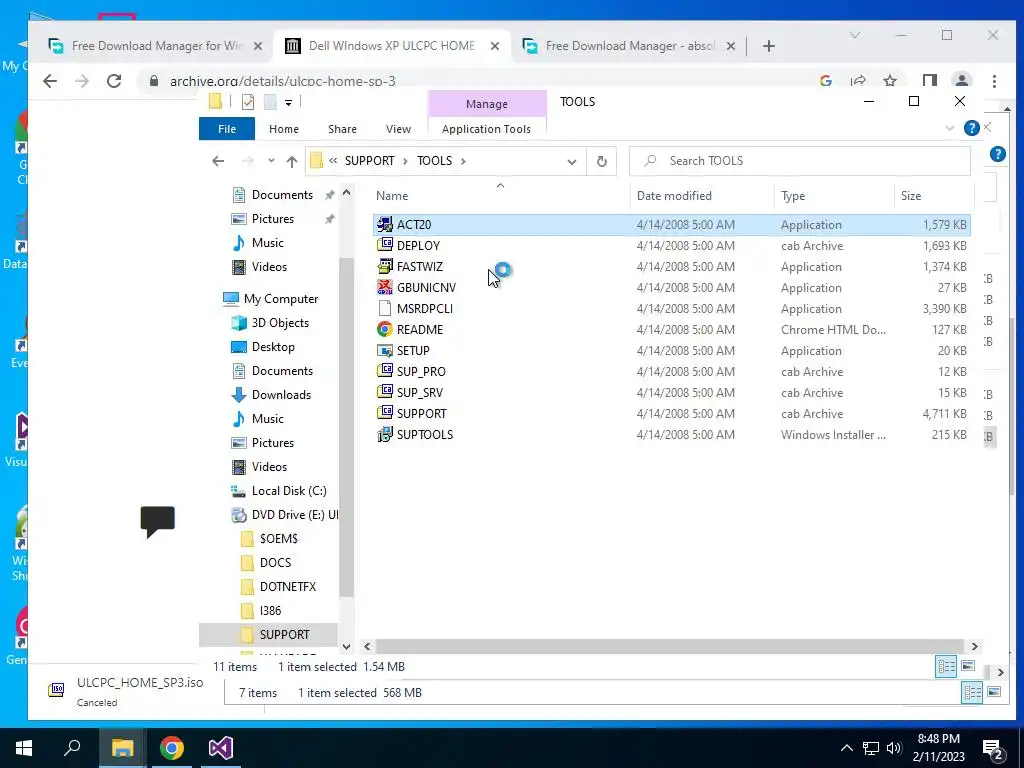Open the File ribbon tab
1024x768 pixels.
click(227, 129)
